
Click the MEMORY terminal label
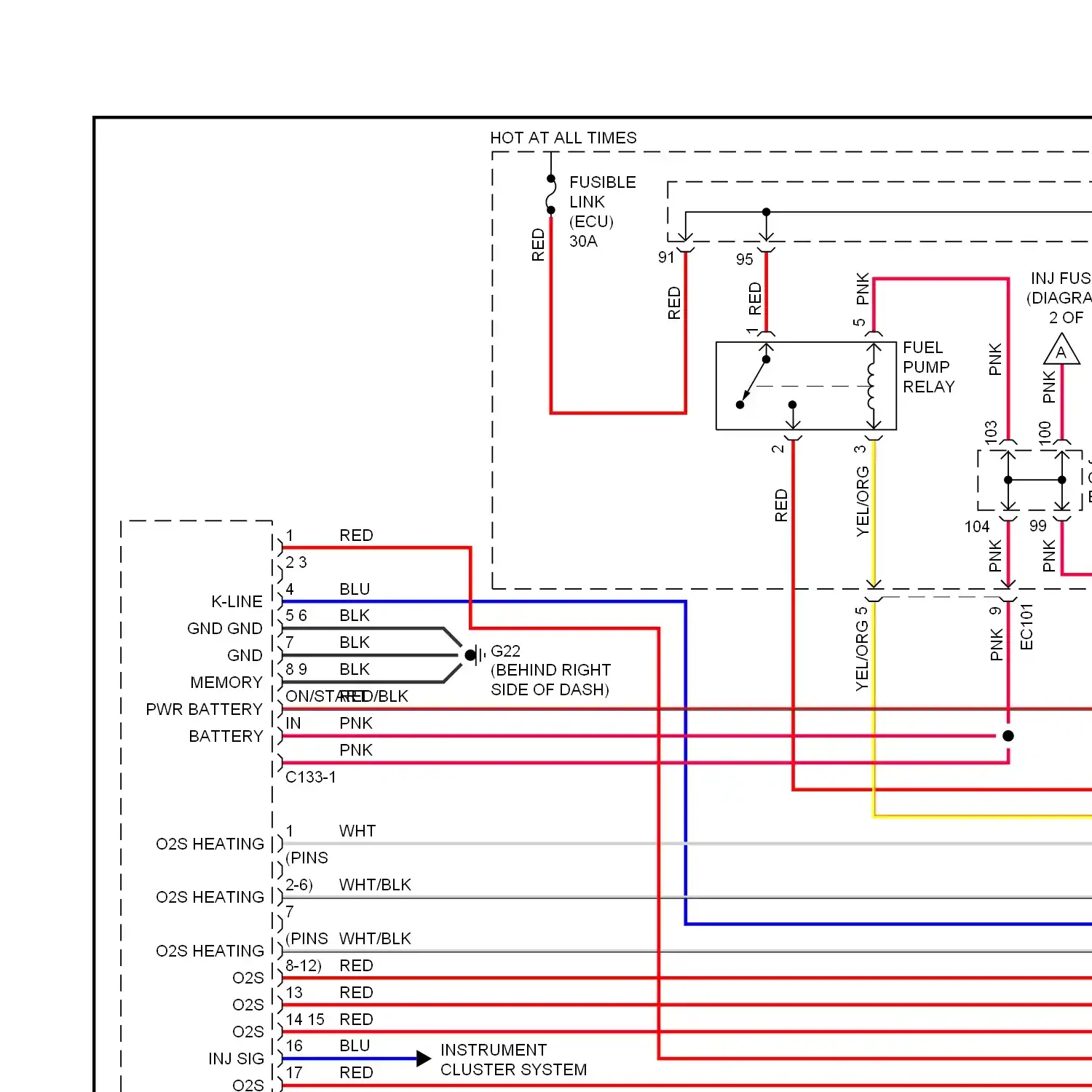226,682
